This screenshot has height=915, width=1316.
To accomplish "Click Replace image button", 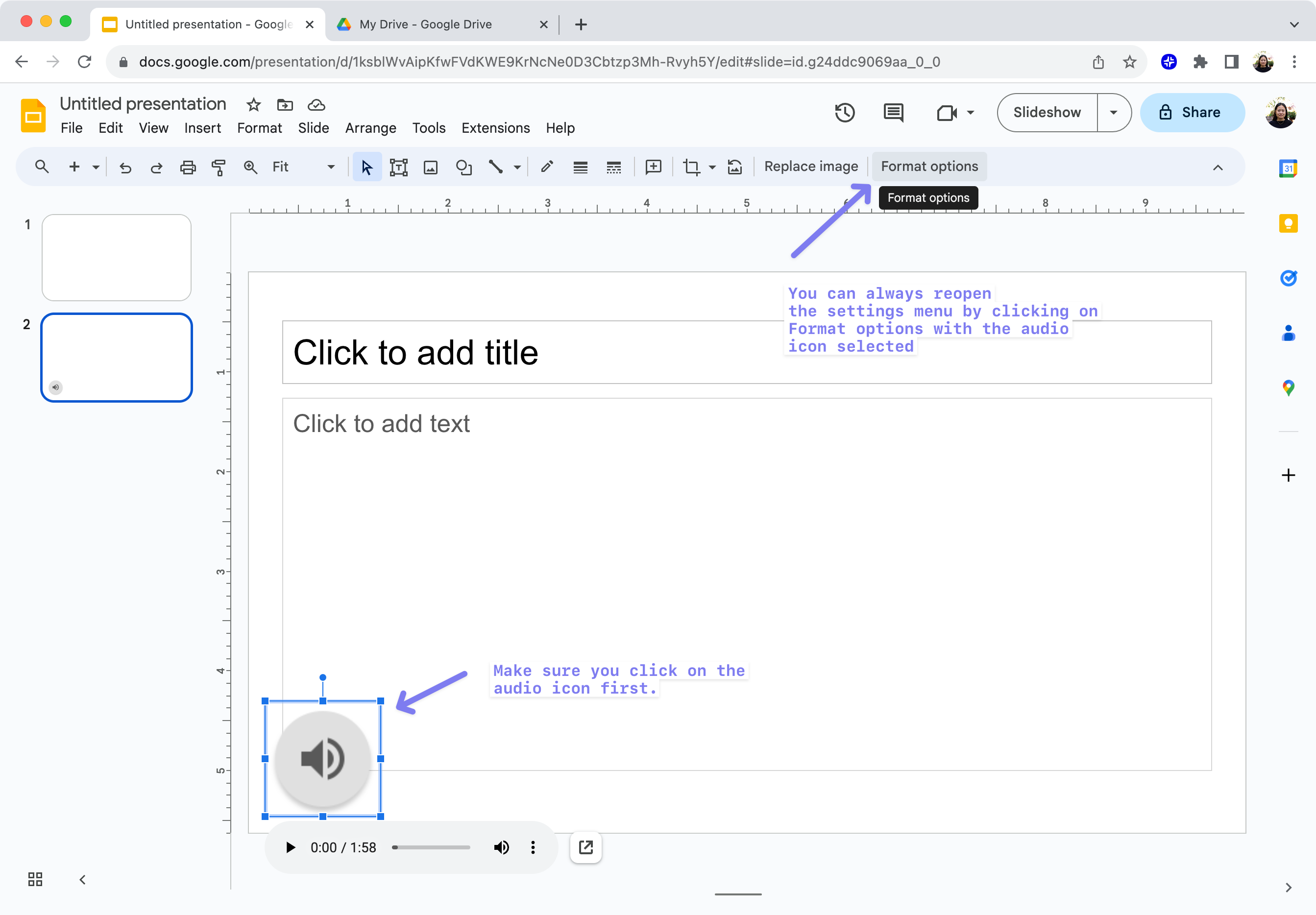I will point(811,166).
